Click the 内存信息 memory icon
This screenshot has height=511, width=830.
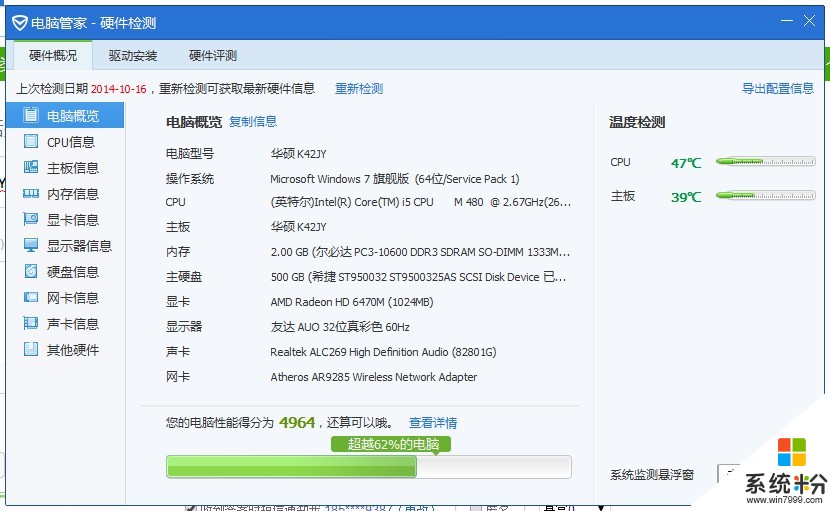(x=31, y=194)
